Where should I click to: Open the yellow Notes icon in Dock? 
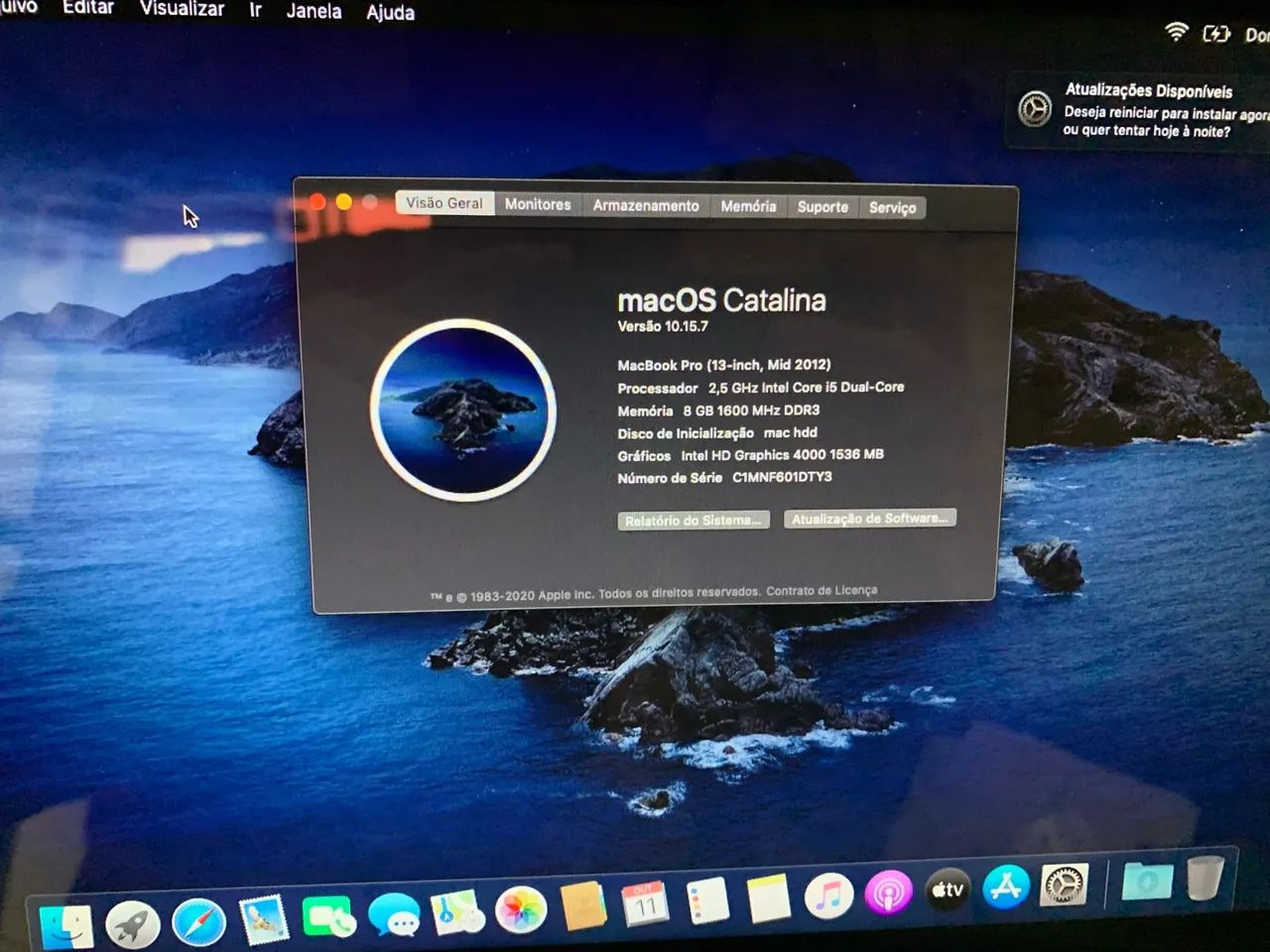[x=768, y=898]
